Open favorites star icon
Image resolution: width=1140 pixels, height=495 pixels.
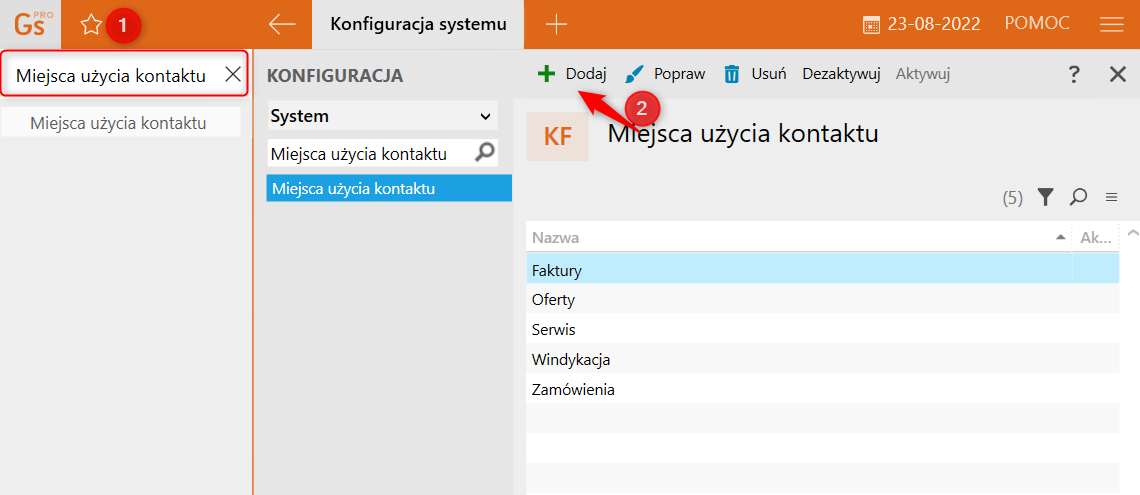tap(91, 25)
